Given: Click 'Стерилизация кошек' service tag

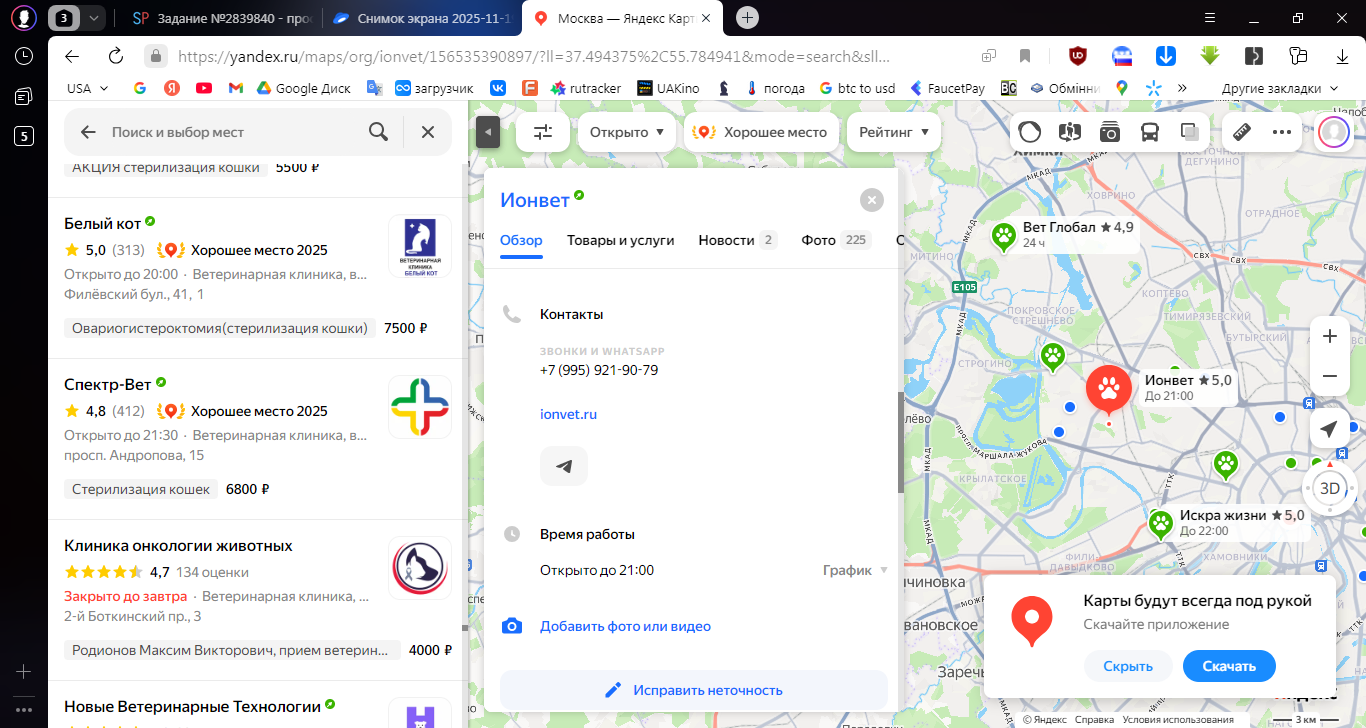Looking at the screenshot, I should [142, 489].
